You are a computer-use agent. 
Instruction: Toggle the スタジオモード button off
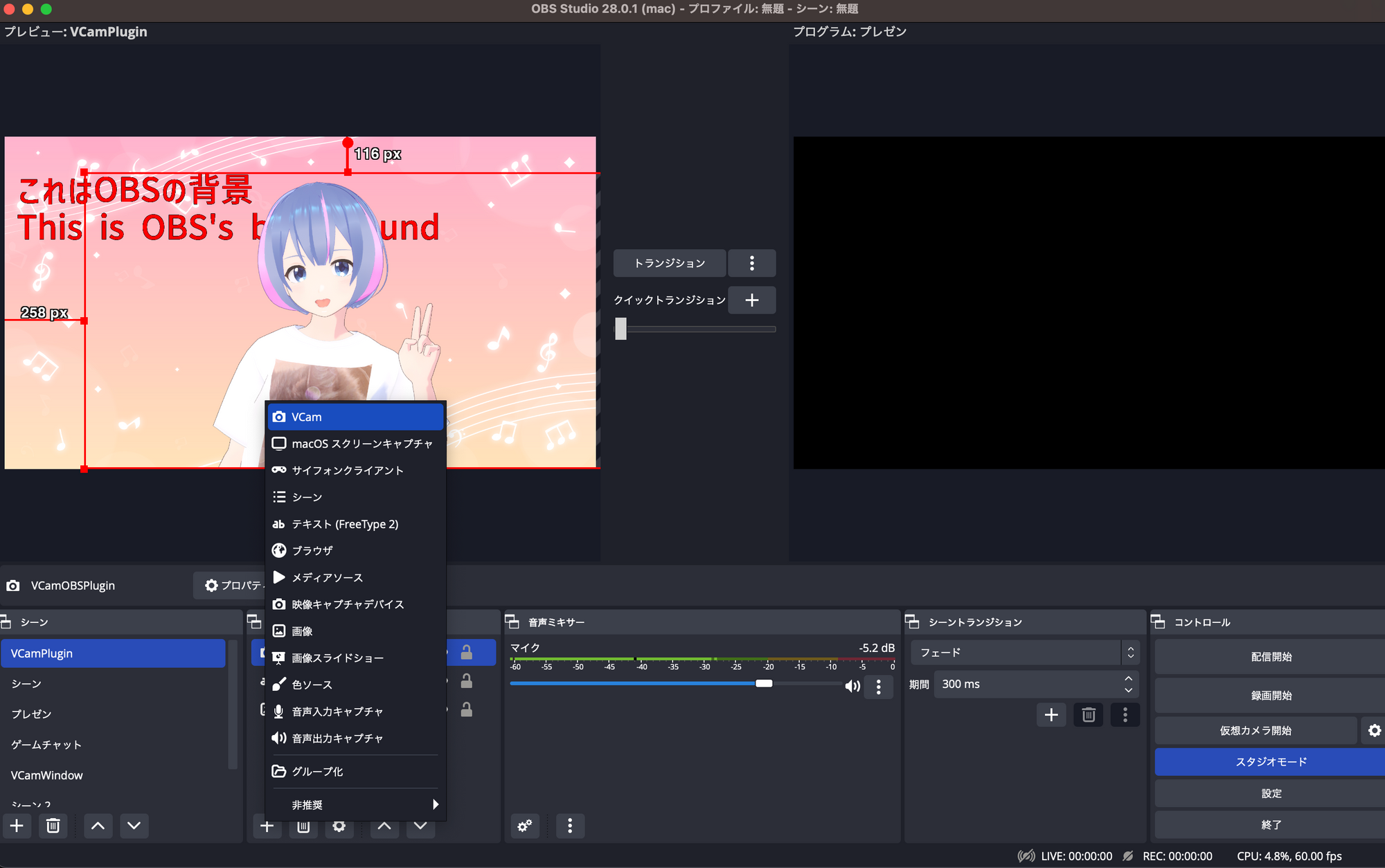[1271, 761]
